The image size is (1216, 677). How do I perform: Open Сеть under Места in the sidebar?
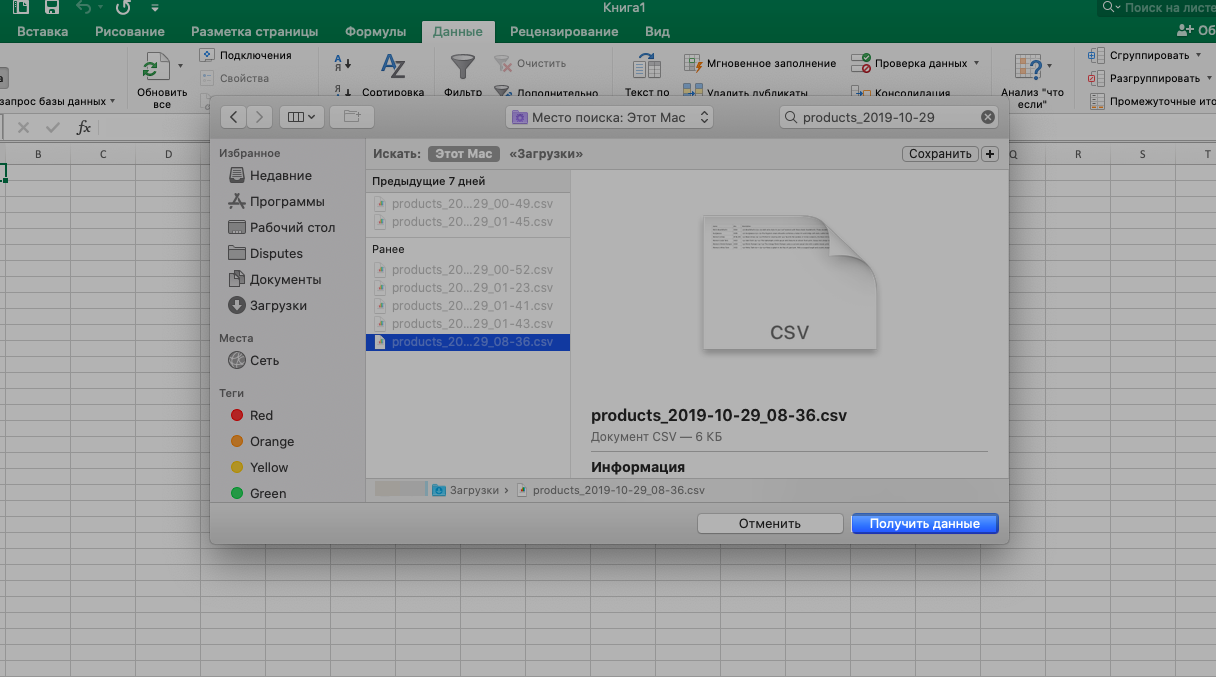(x=254, y=360)
